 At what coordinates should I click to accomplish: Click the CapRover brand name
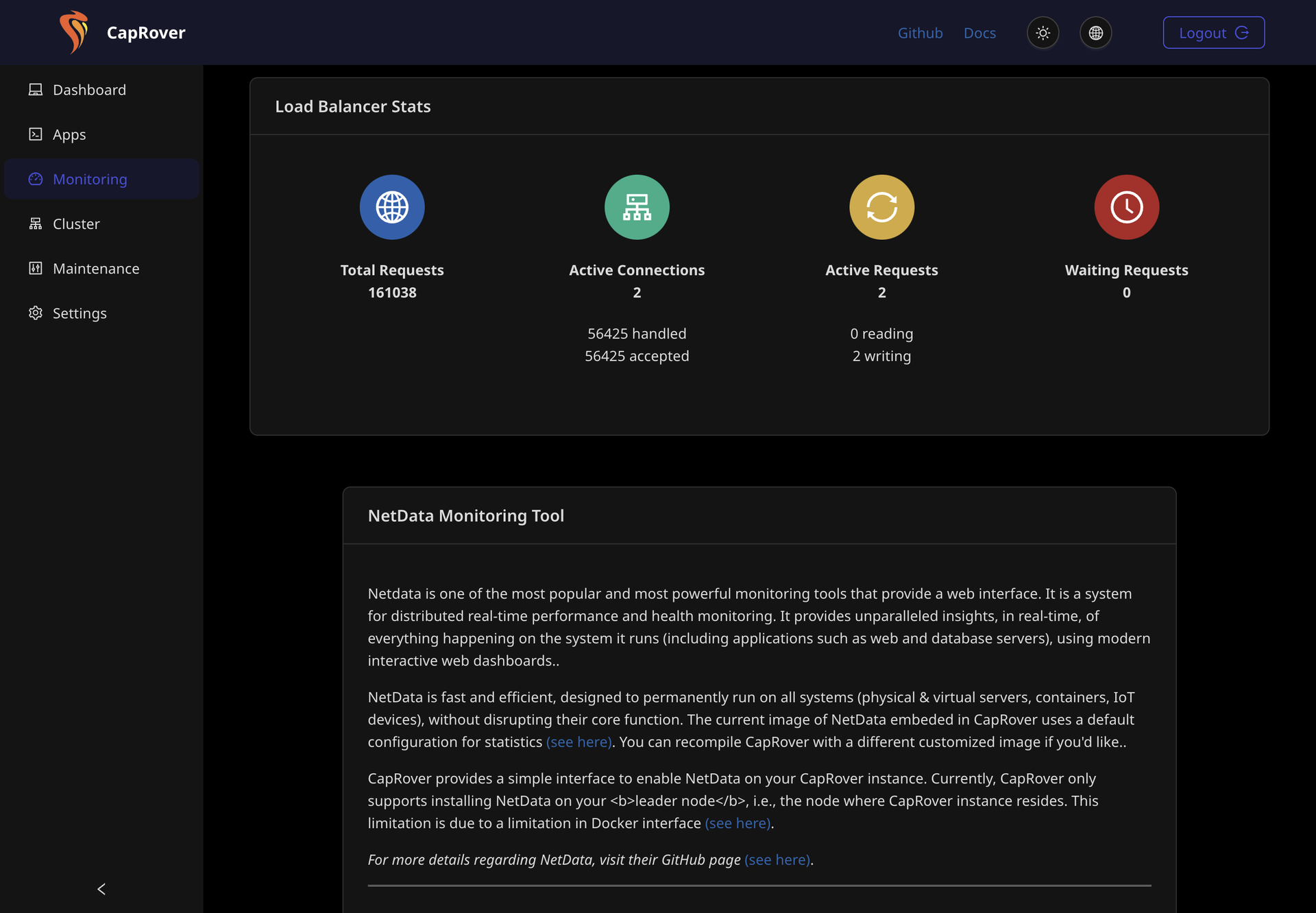pos(146,33)
